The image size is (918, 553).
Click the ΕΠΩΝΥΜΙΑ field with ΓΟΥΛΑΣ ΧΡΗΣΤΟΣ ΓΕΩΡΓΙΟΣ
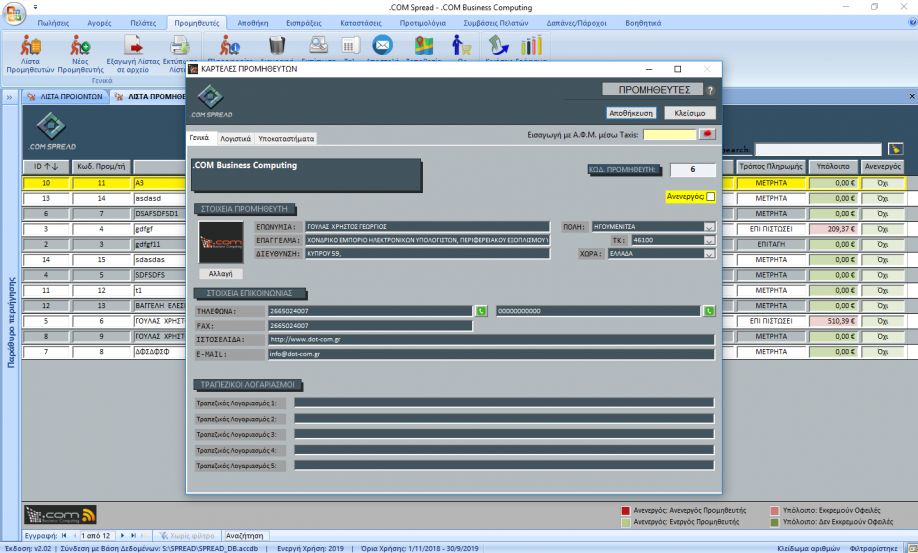click(427, 226)
